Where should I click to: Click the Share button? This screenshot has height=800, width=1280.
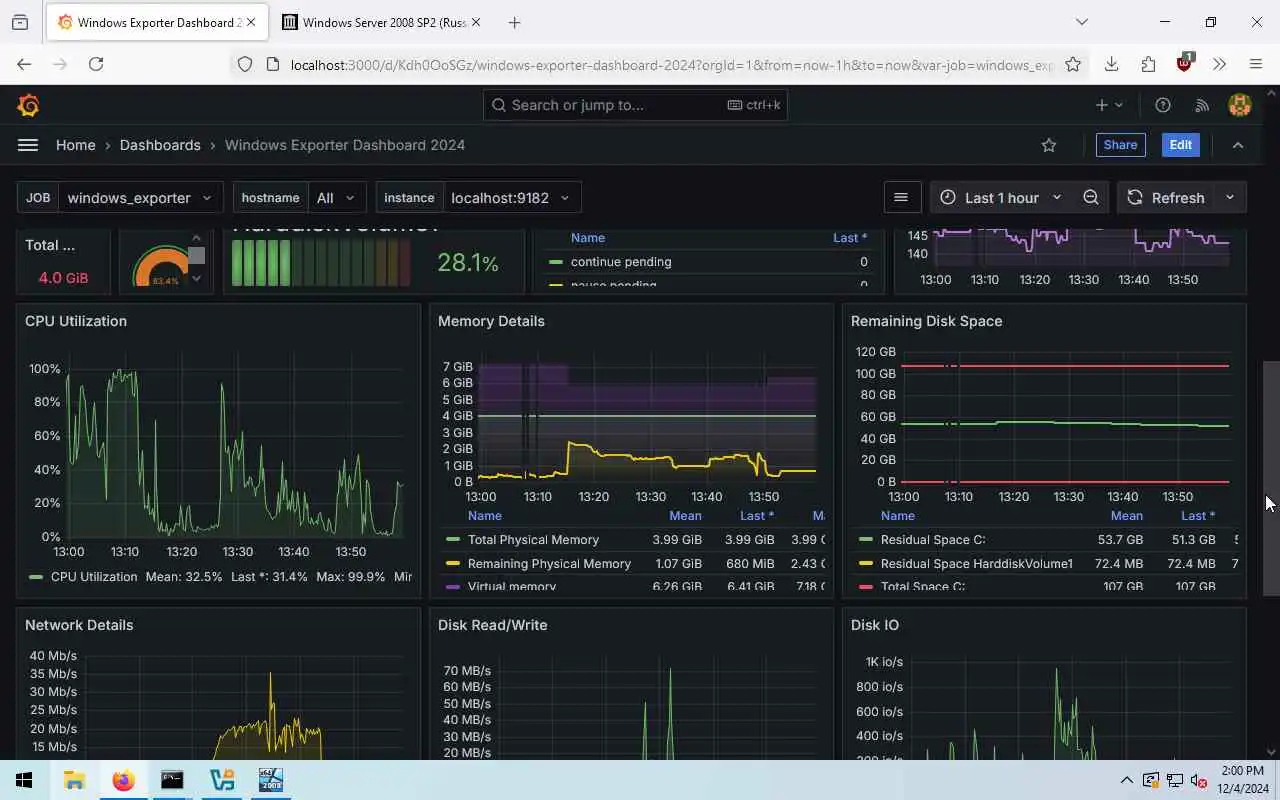(x=1120, y=145)
